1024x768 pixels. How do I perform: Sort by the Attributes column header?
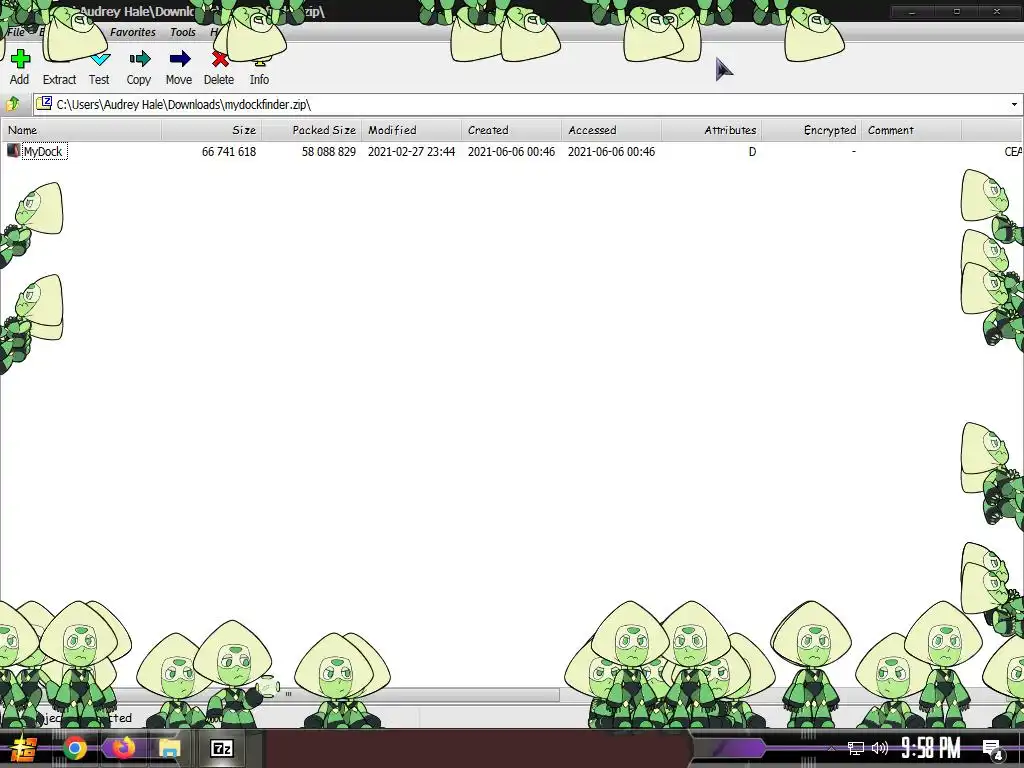click(x=711, y=130)
